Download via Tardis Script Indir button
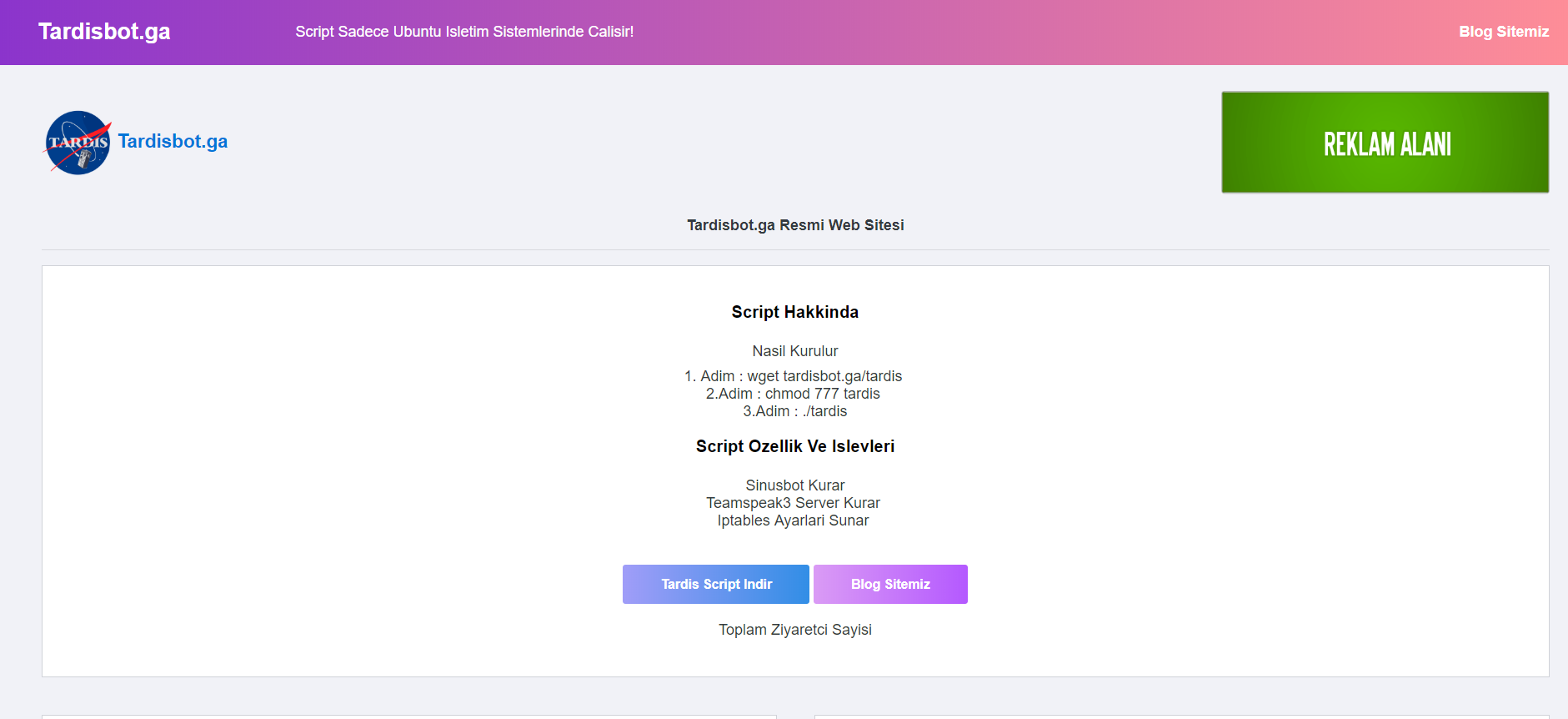 click(716, 584)
